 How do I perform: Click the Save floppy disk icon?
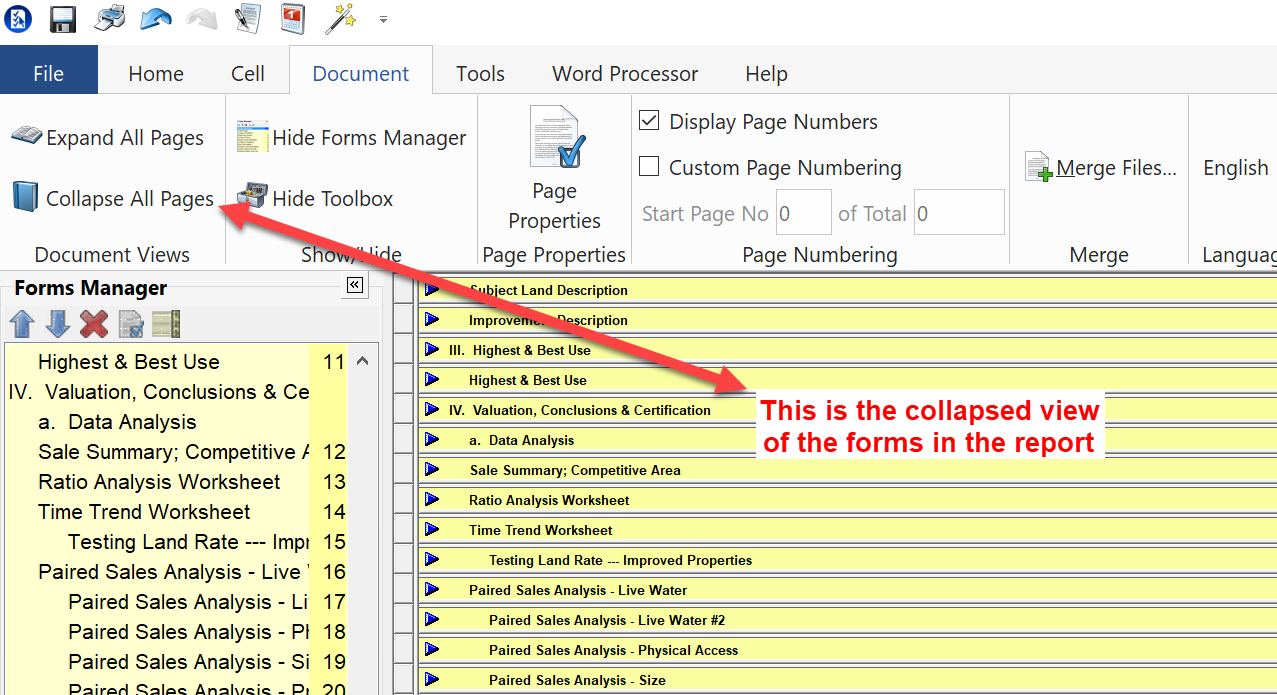pyautogui.click(x=63, y=19)
